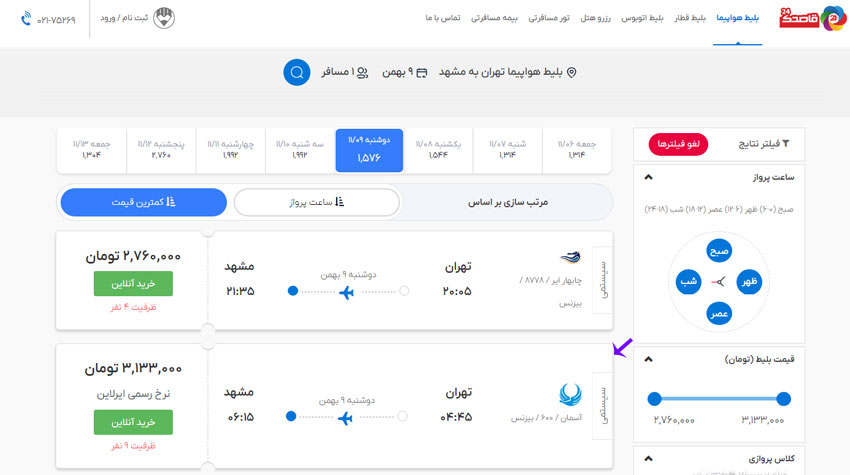Select date tab پنجشنبه ۱۱/۱۲
The height and width of the screenshot is (475, 850).
161,150
